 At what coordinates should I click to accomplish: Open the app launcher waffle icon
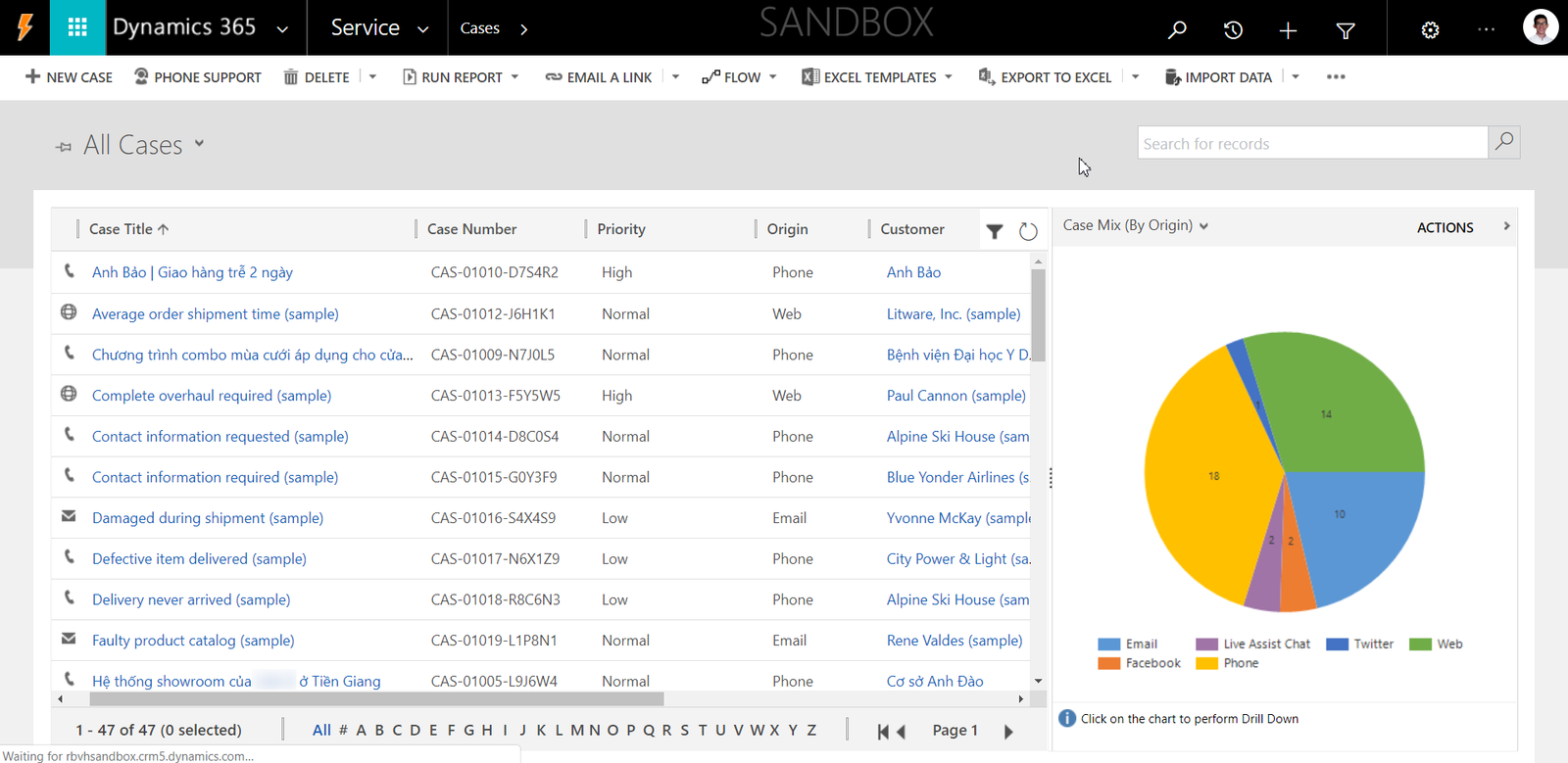click(77, 27)
